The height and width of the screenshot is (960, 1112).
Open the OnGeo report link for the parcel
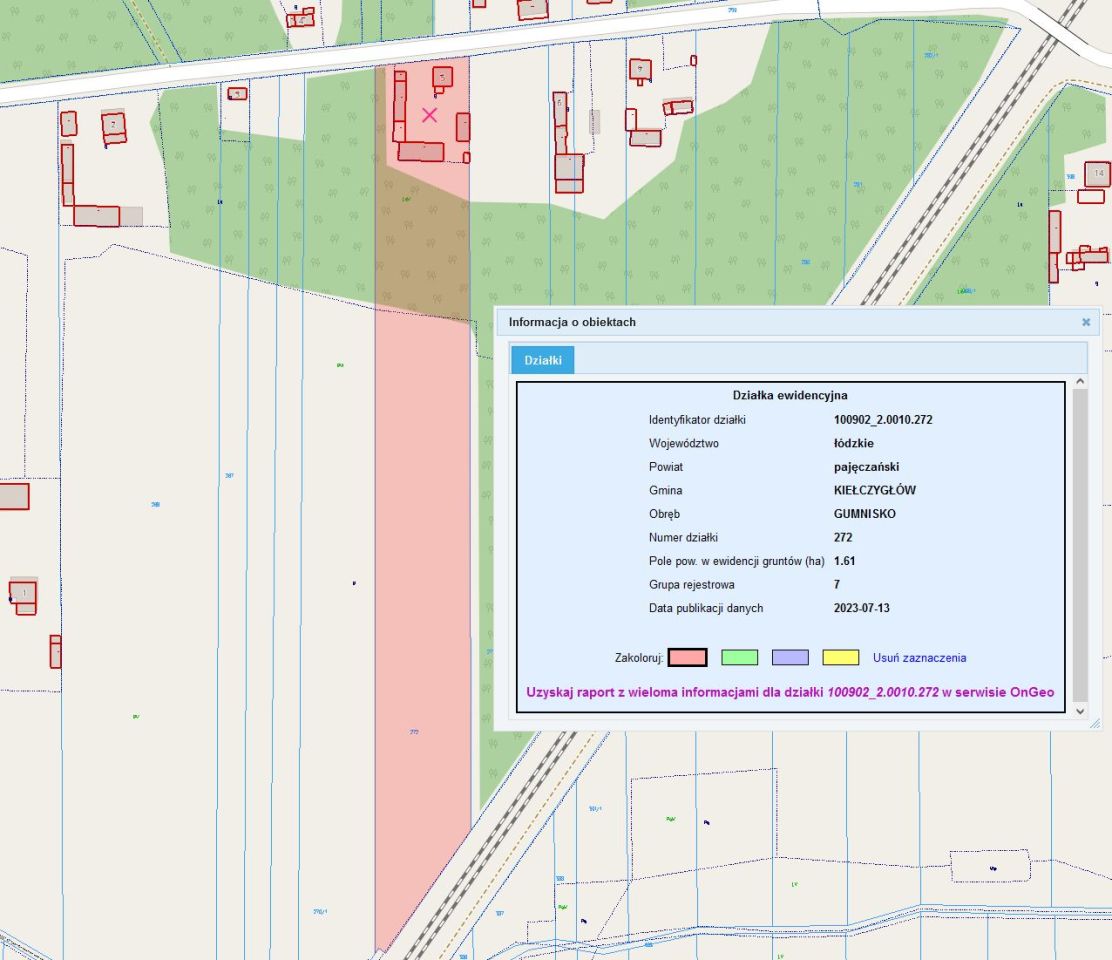pyautogui.click(x=790, y=692)
